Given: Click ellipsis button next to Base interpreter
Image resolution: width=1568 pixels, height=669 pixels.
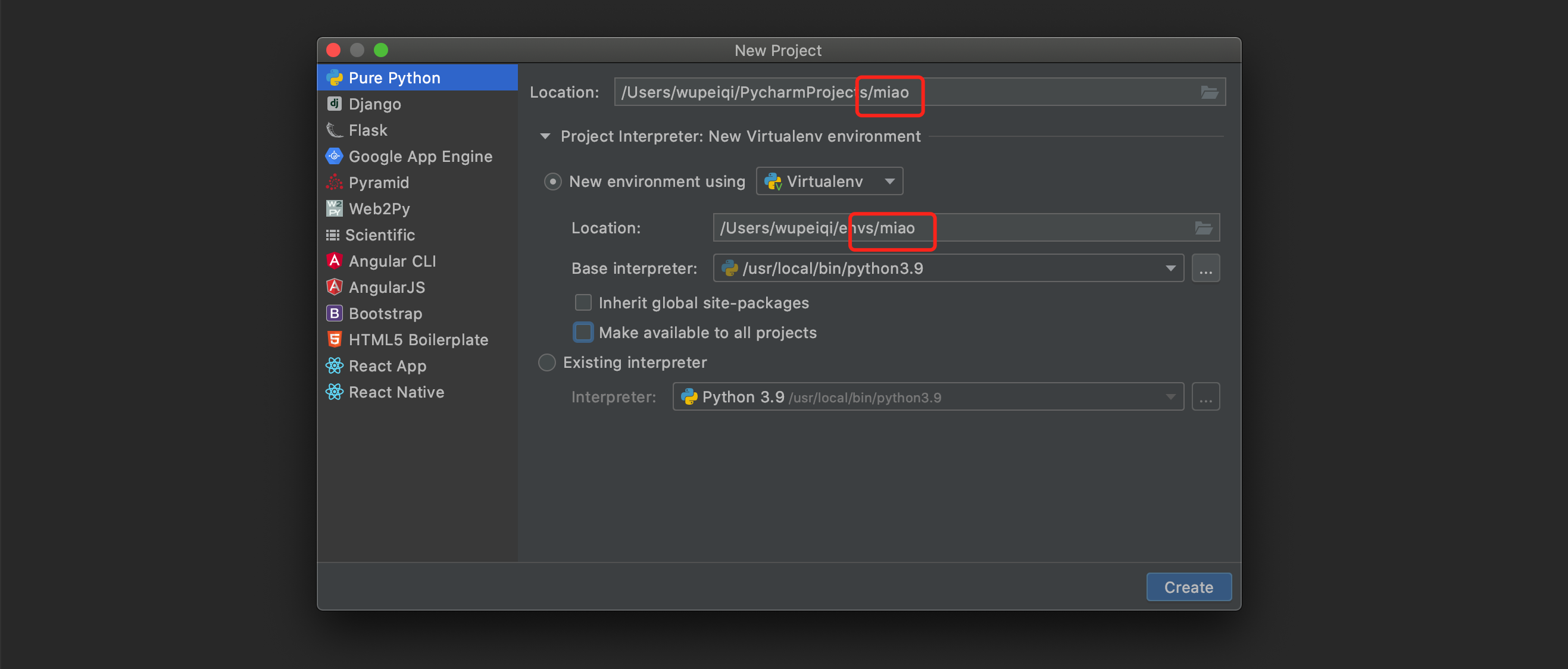Looking at the screenshot, I should (x=1205, y=268).
